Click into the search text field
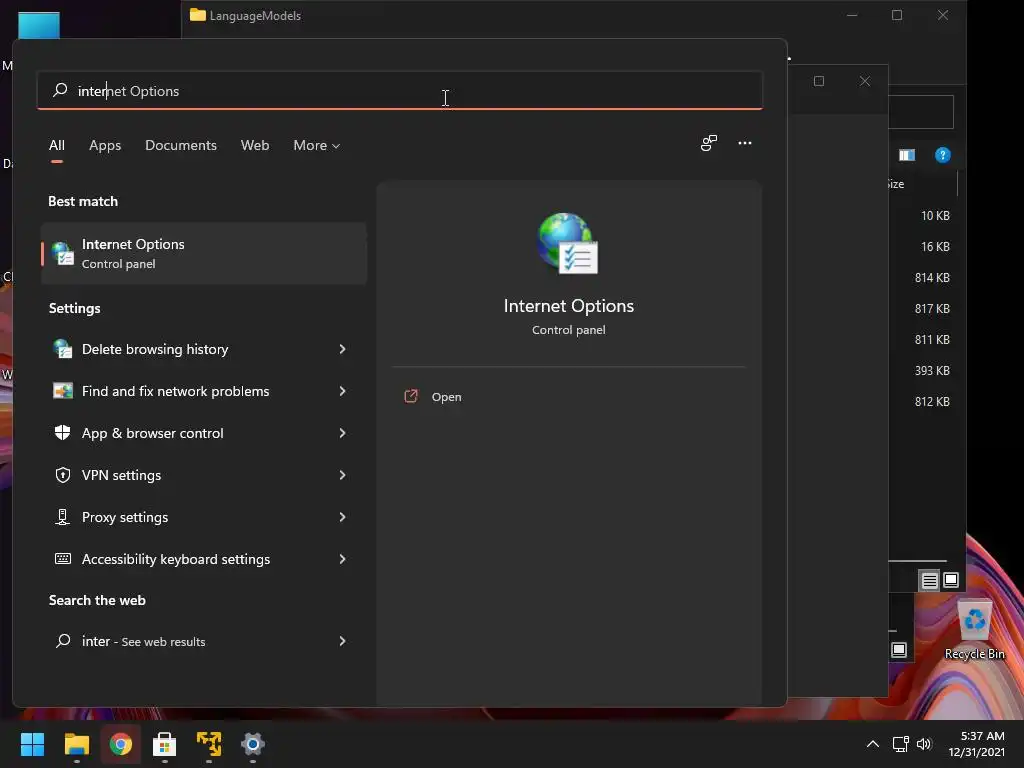The height and width of the screenshot is (768, 1024). click(x=400, y=90)
